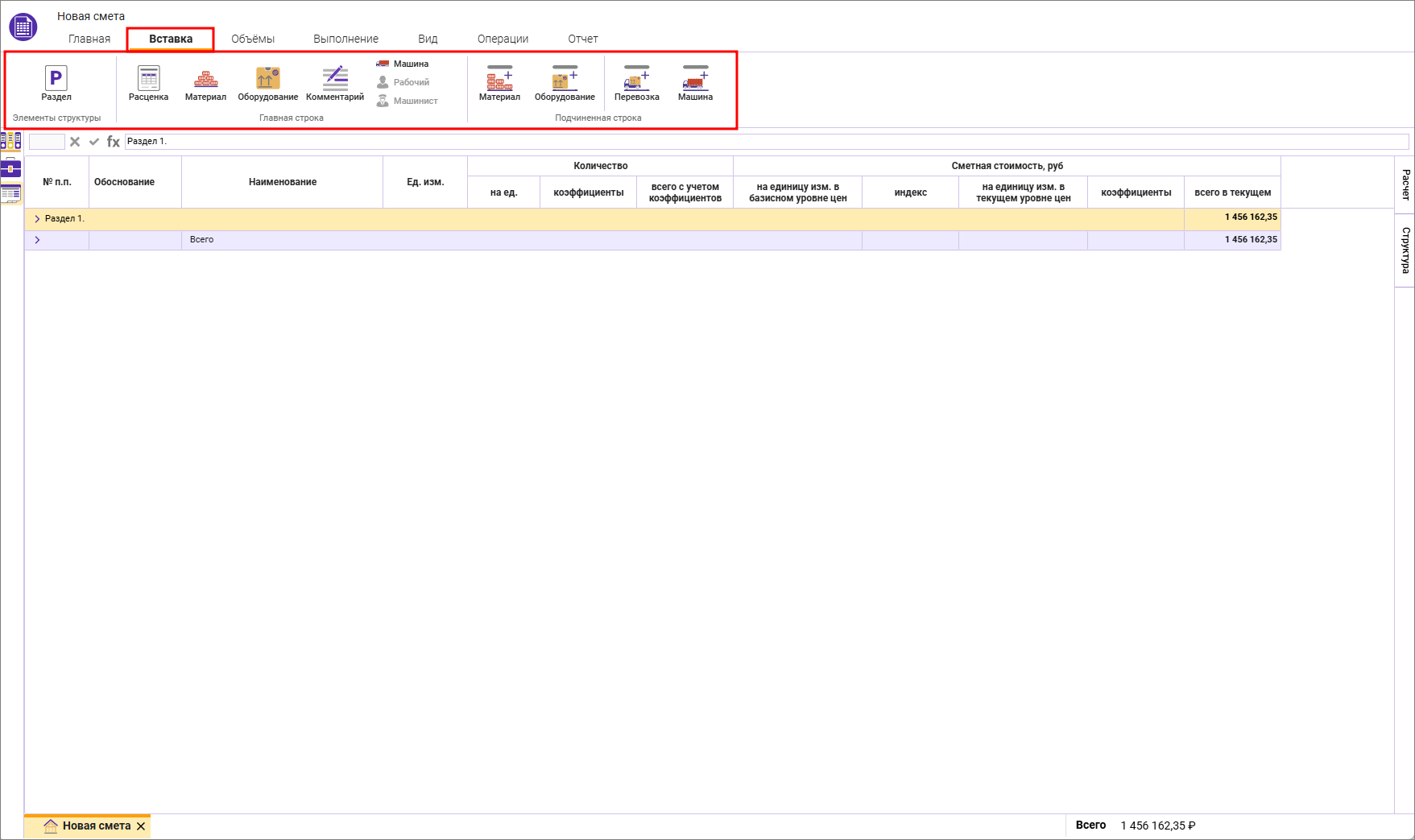The width and height of the screenshot is (1415, 840).
Task: Insert Оборудование in the Подчиненная строка group
Action: (565, 83)
